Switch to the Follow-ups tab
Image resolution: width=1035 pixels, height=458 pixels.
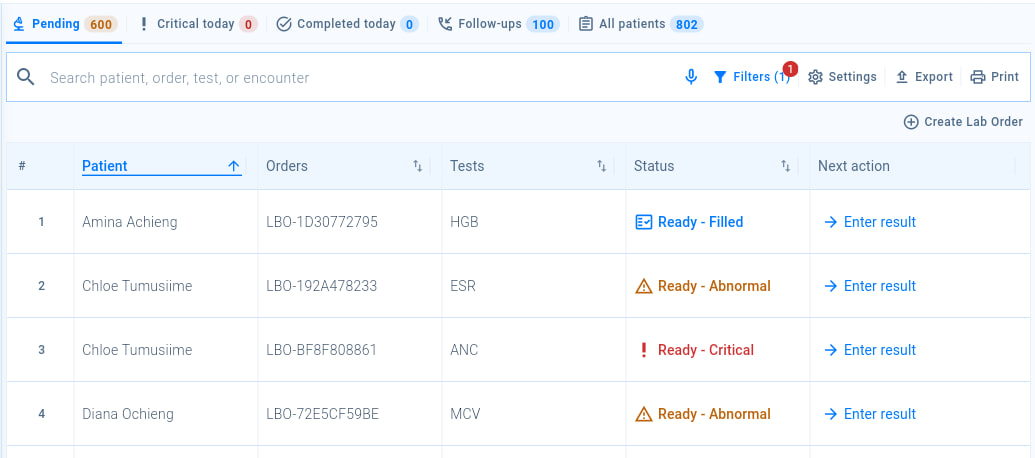tap(498, 24)
